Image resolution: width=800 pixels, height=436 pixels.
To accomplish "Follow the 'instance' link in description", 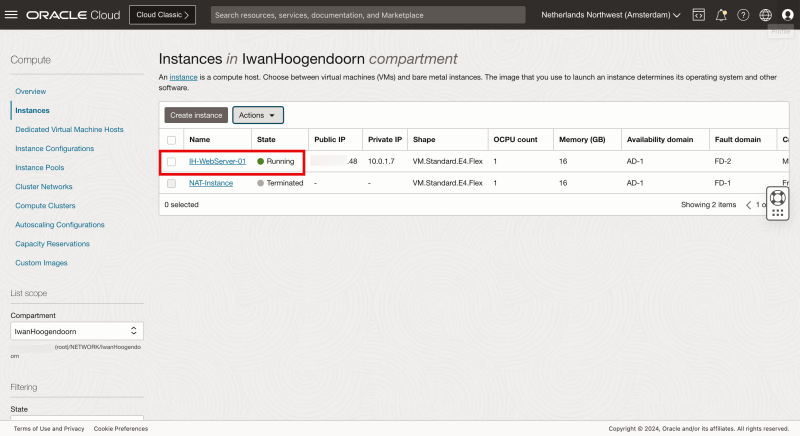I will click(x=183, y=77).
